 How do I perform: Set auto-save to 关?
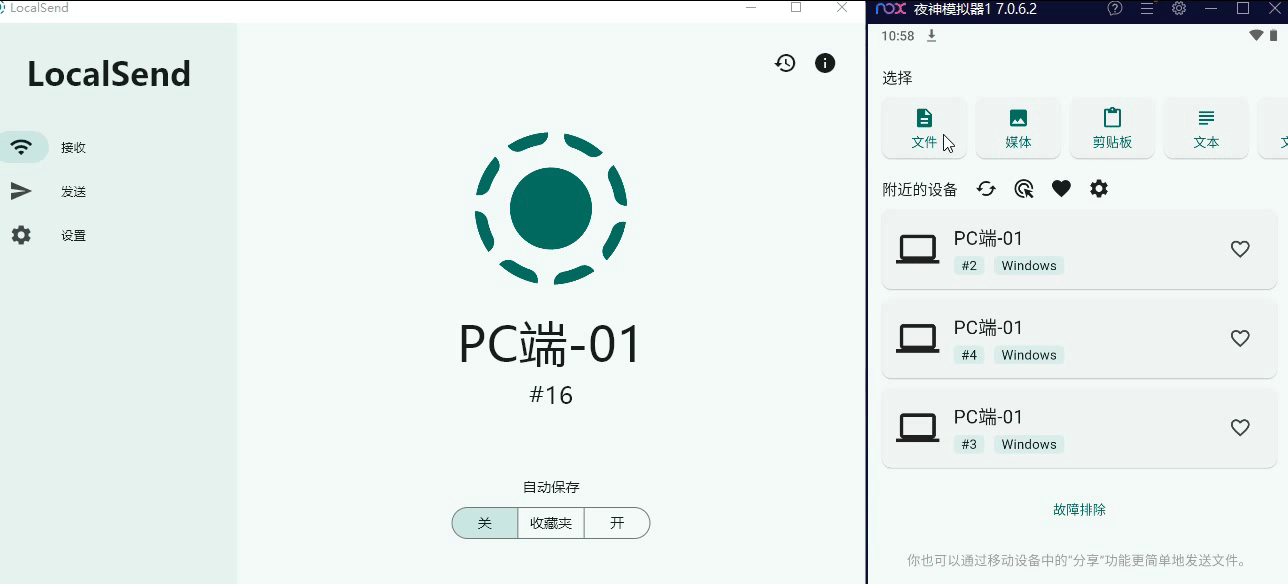[x=485, y=523]
